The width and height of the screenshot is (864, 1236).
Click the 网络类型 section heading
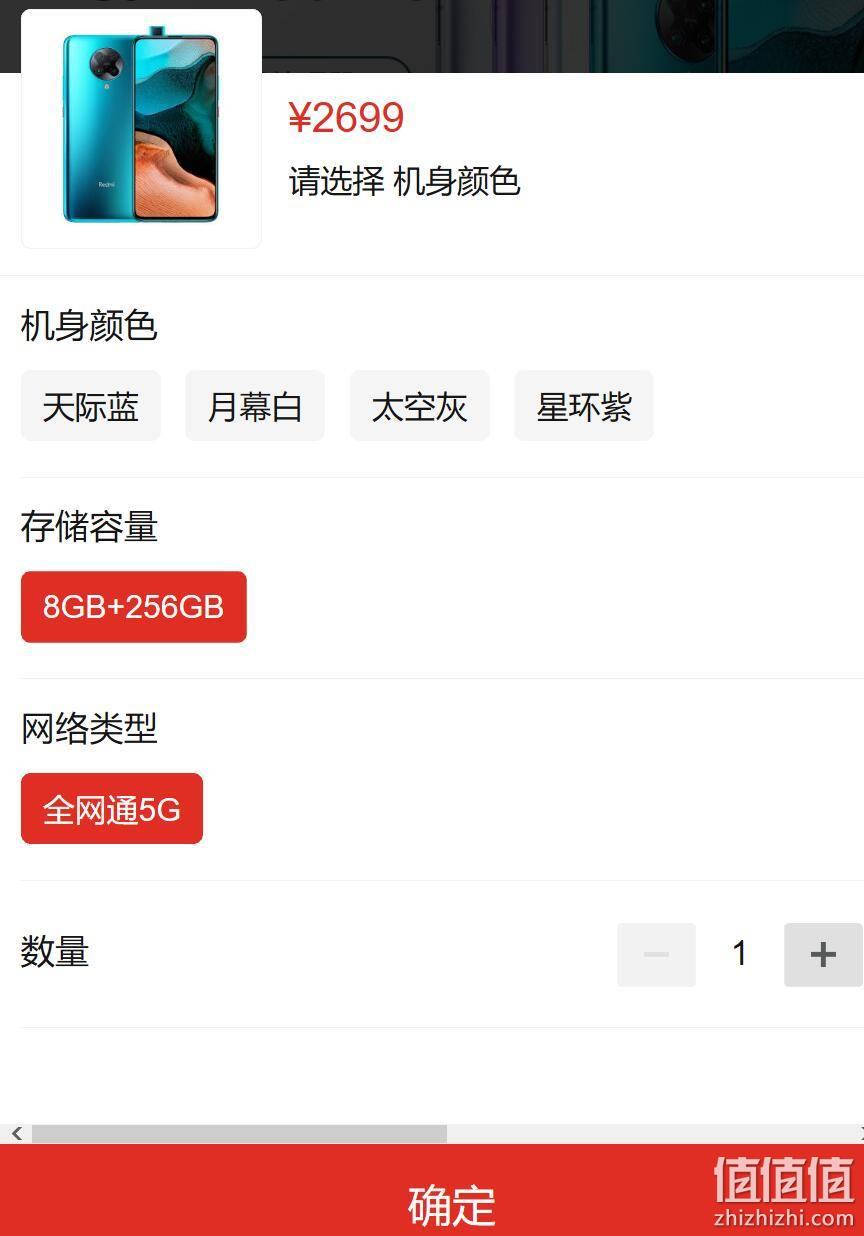(89, 728)
